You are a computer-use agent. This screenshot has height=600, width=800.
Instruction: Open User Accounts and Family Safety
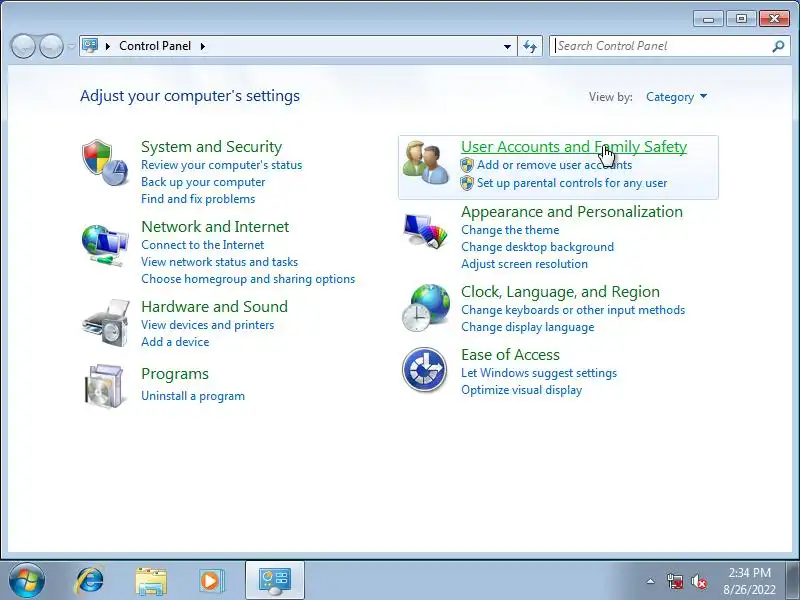(574, 147)
